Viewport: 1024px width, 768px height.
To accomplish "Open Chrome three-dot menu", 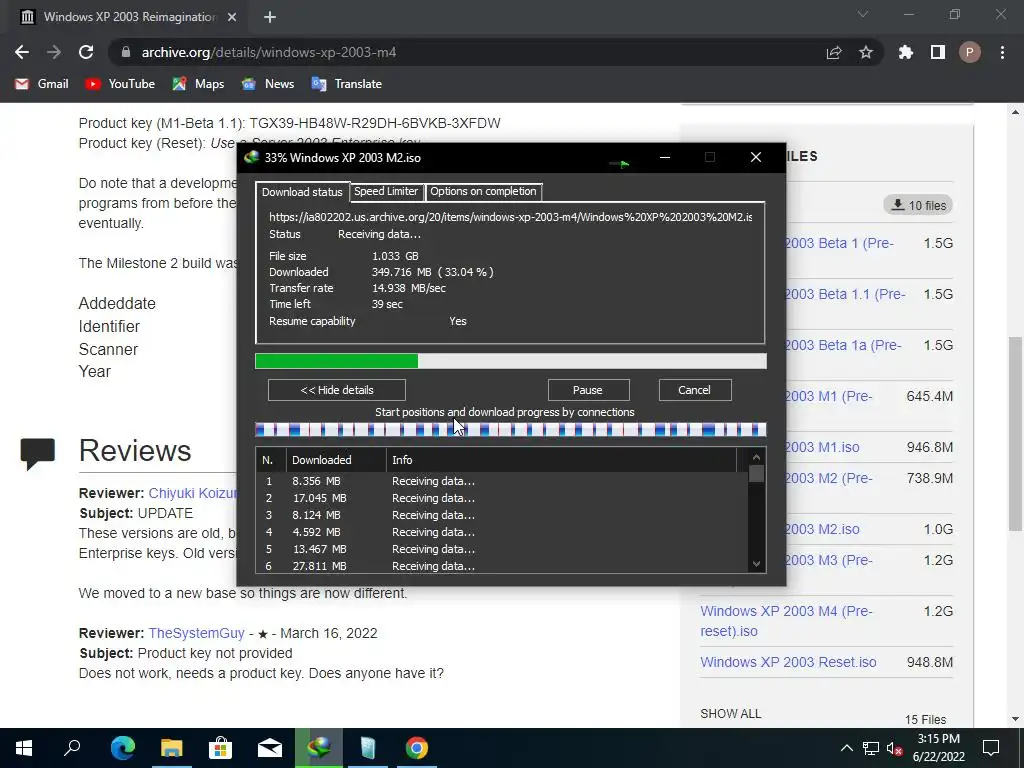I will [1002, 52].
